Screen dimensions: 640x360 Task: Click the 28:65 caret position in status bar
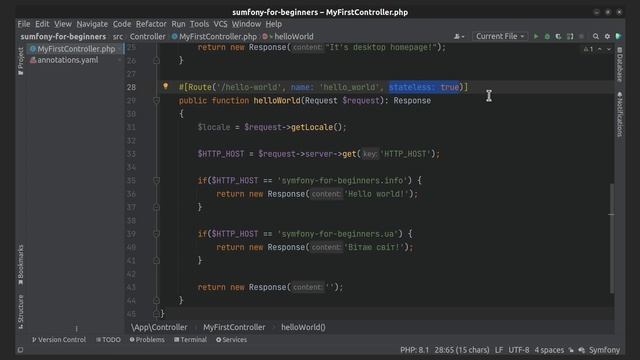(462, 350)
